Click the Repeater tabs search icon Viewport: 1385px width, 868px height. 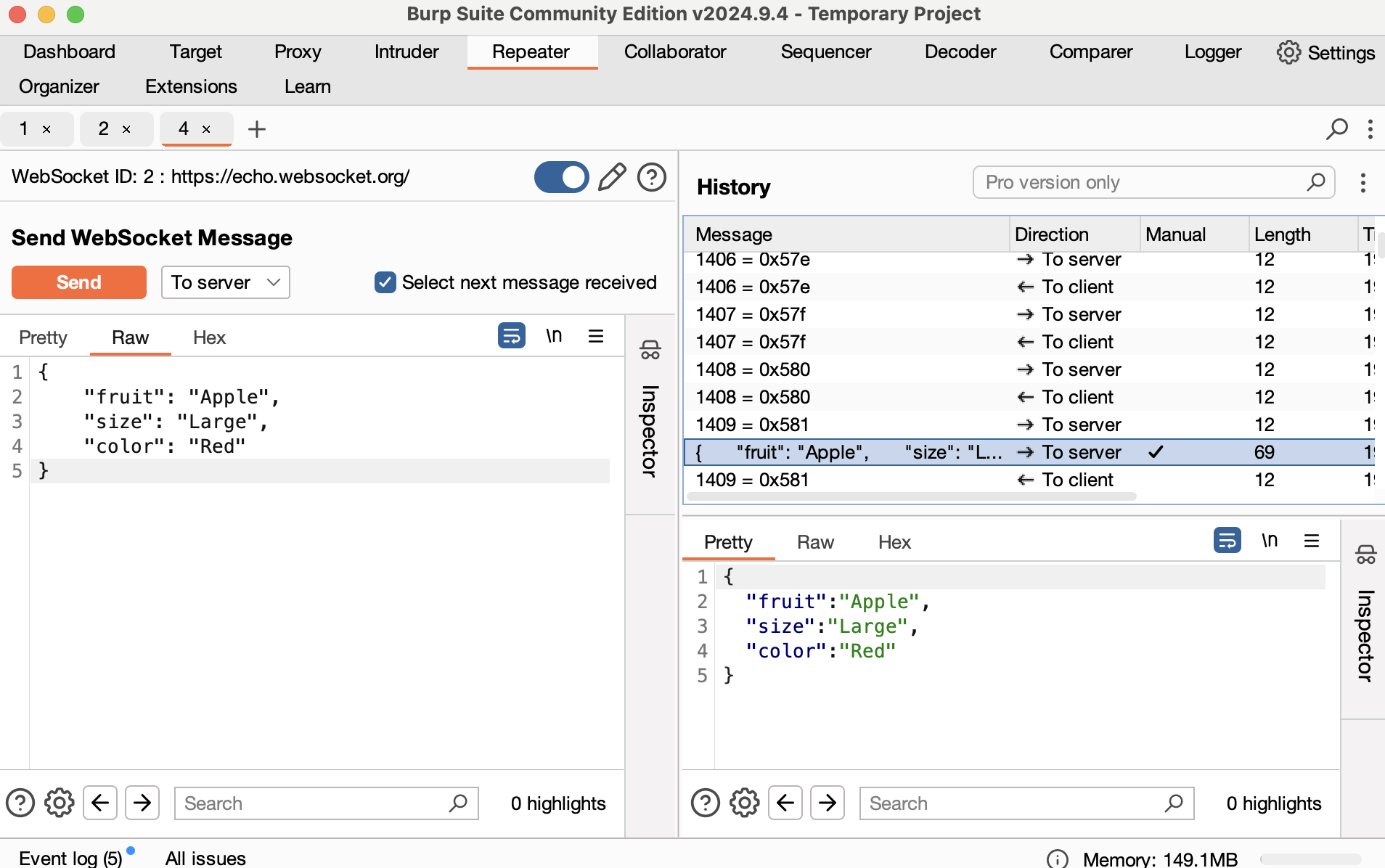coord(1337,129)
